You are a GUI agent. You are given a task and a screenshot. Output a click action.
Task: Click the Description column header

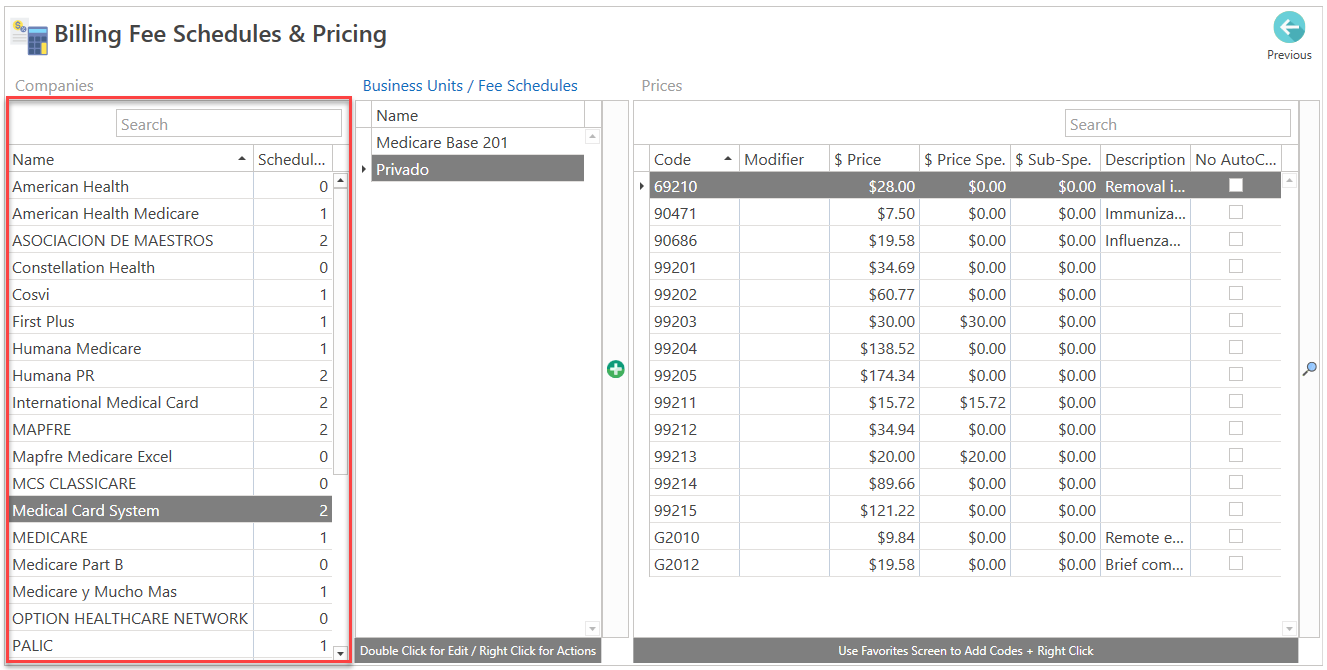1145,159
